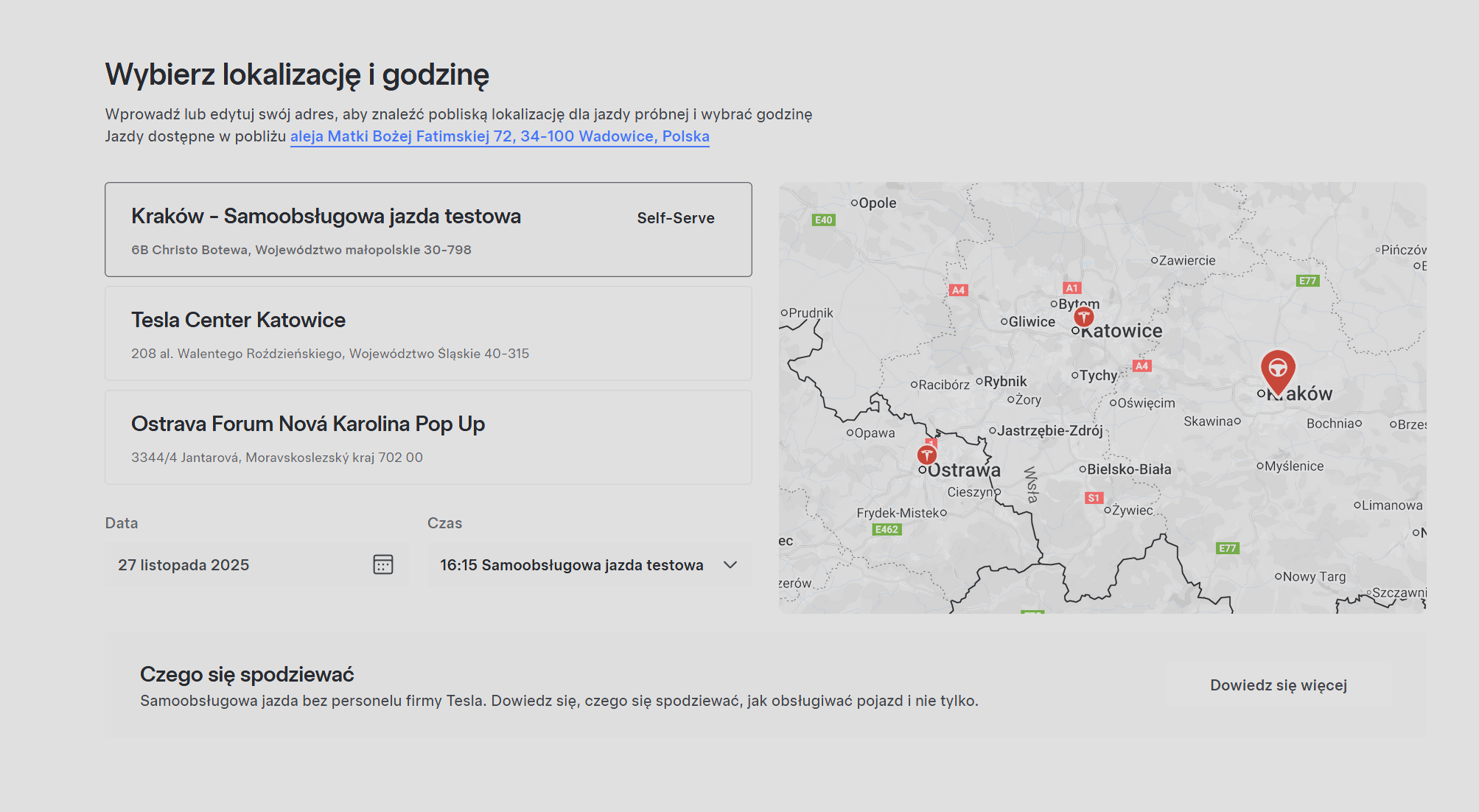Click the Dowiedz się więcej button

pyautogui.click(x=1278, y=685)
